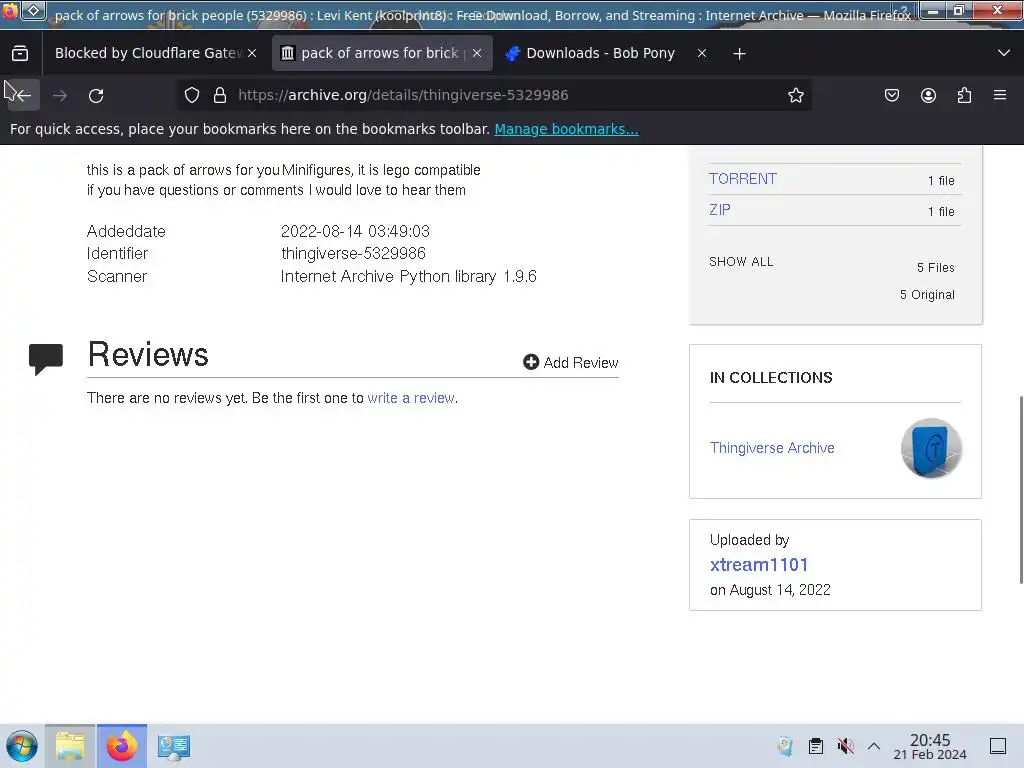Click Add Review button

click(x=571, y=362)
